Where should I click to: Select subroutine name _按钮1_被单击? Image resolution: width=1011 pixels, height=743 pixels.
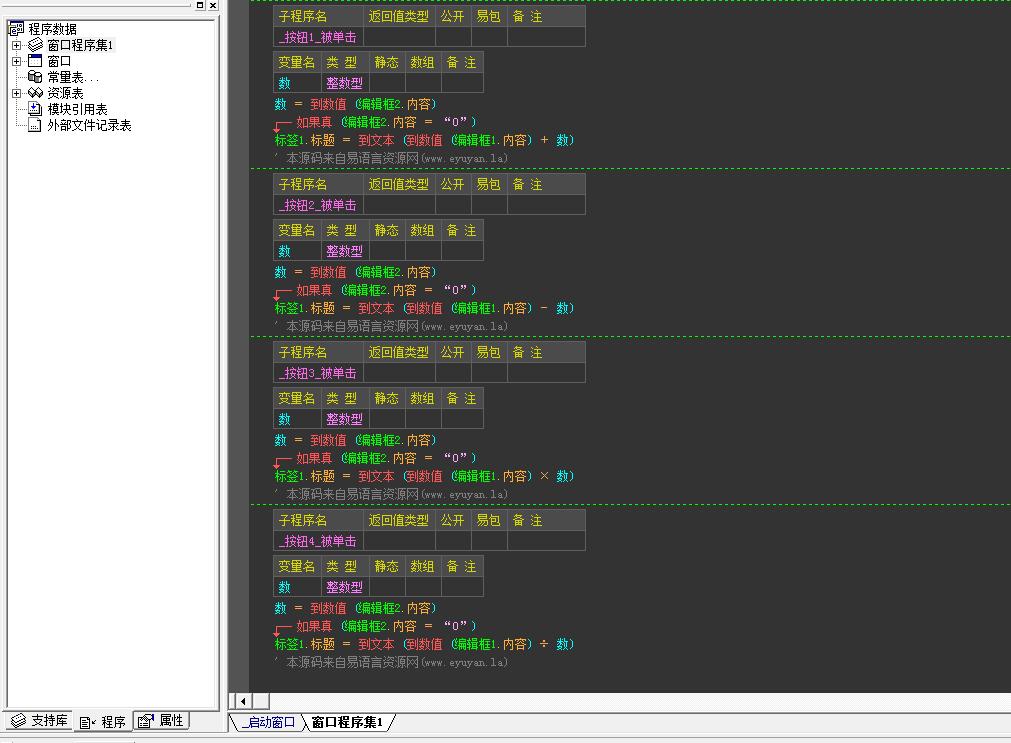point(318,37)
